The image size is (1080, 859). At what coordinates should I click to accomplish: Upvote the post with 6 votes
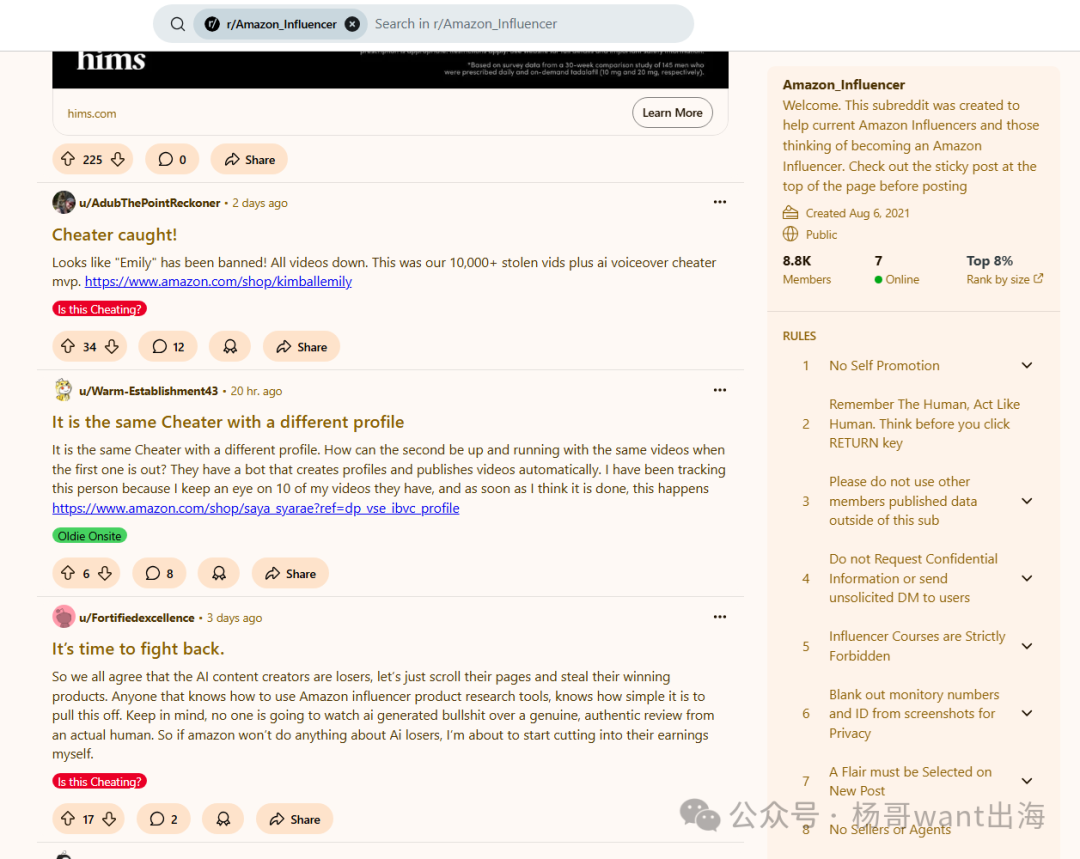(68, 573)
